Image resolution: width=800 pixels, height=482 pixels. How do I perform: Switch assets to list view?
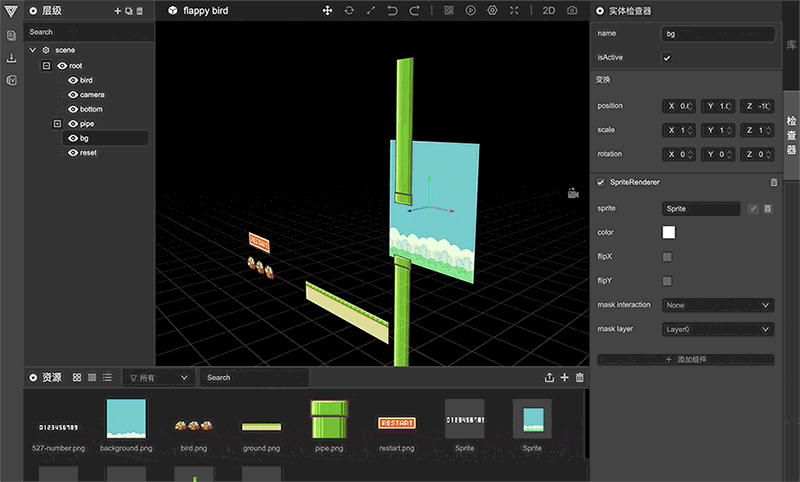pyautogui.click(x=107, y=377)
